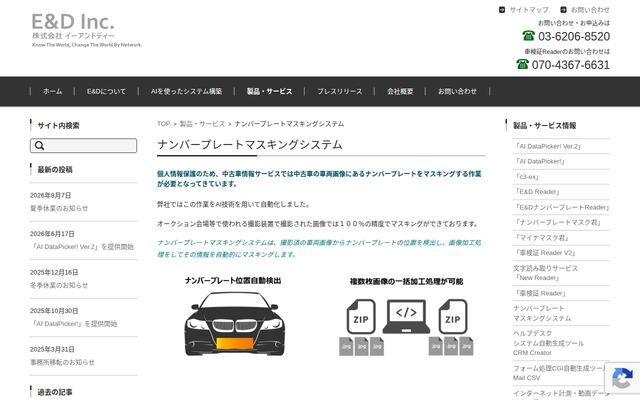Image resolution: width=640 pixels, height=400 pixels.
Task: Select 製品・サービス in the navigation bar
Action: coord(269,91)
